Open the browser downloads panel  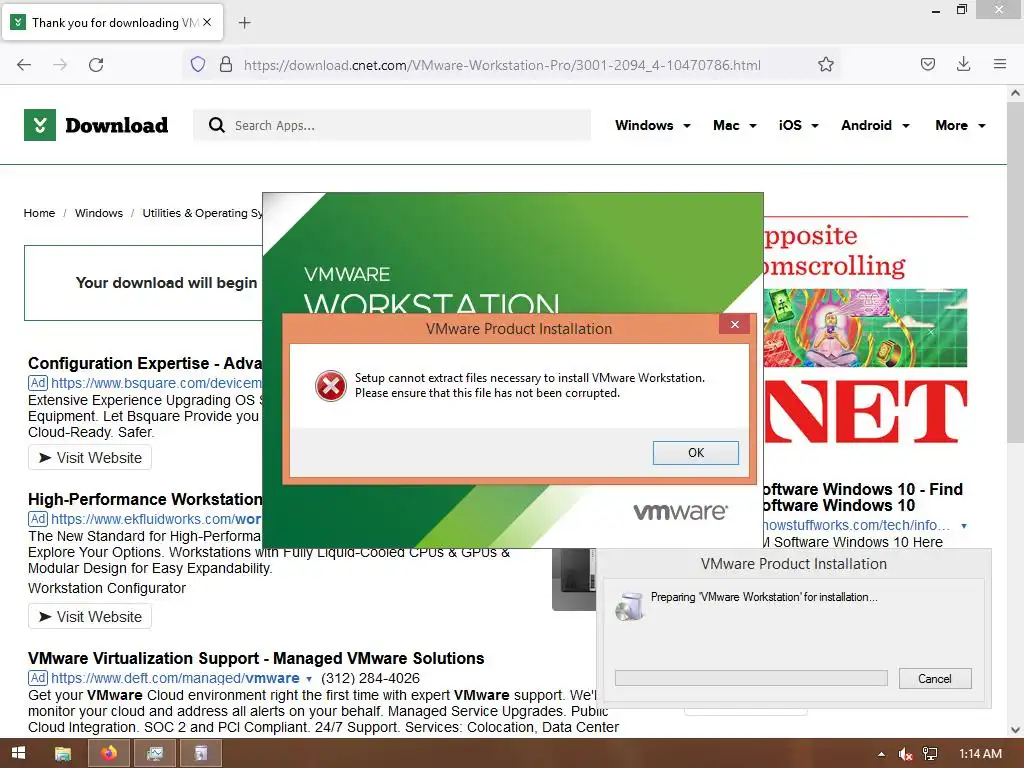tap(963, 64)
